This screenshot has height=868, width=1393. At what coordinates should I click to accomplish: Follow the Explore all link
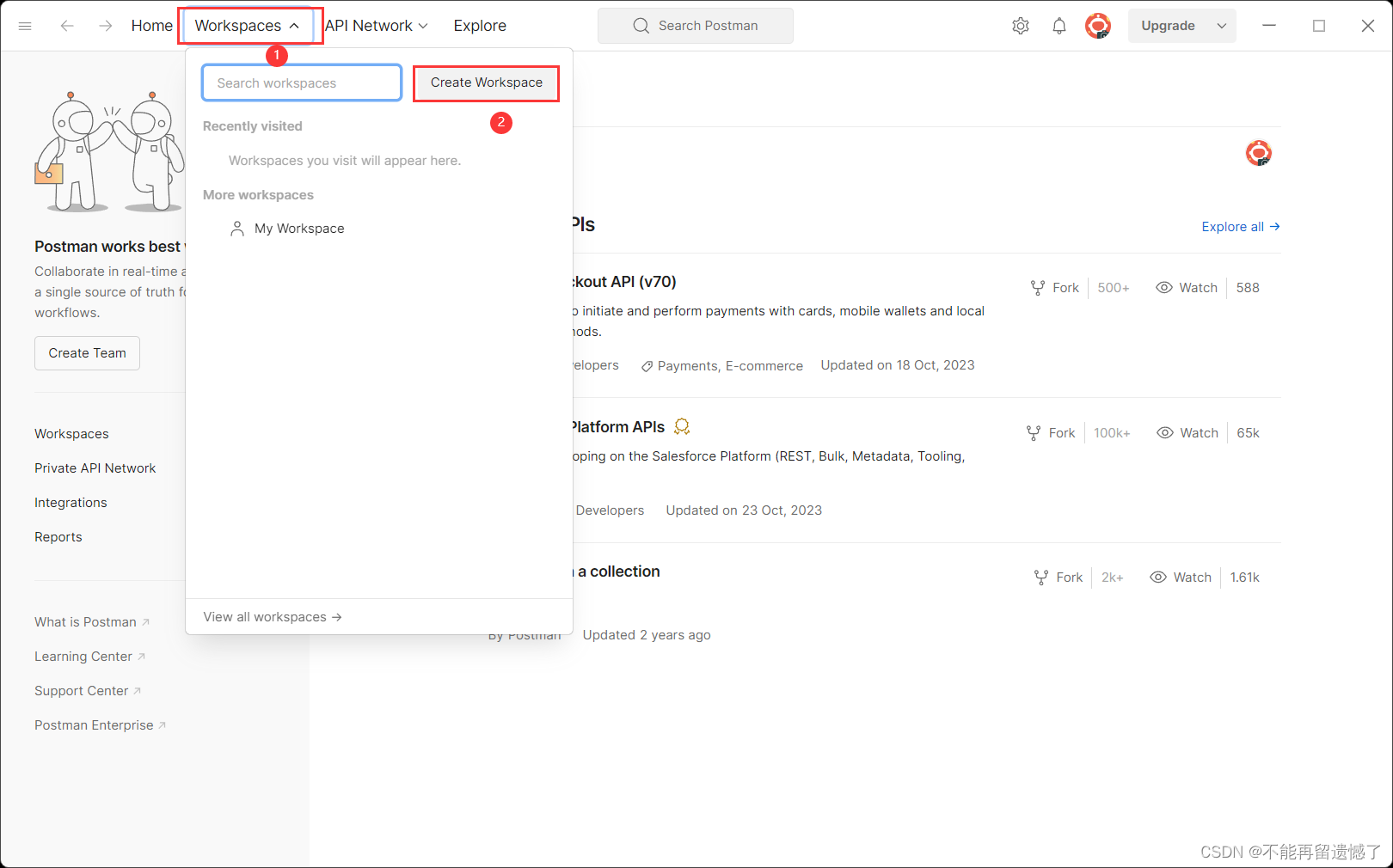coord(1241,227)
